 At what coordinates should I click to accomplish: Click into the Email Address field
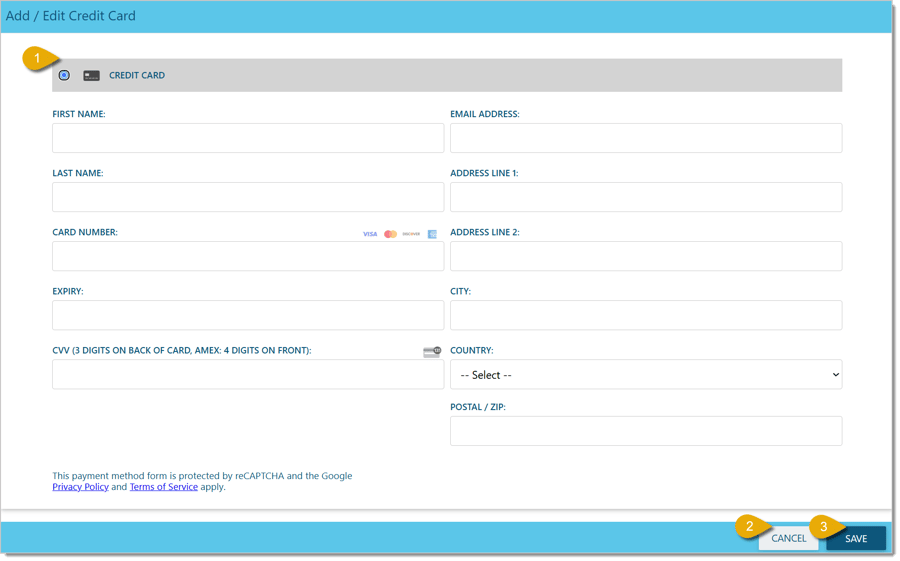(646, 138)
